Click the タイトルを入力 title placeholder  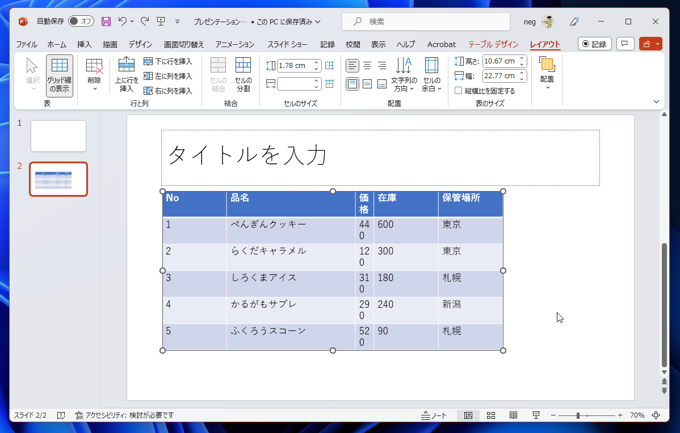[380, 157]
